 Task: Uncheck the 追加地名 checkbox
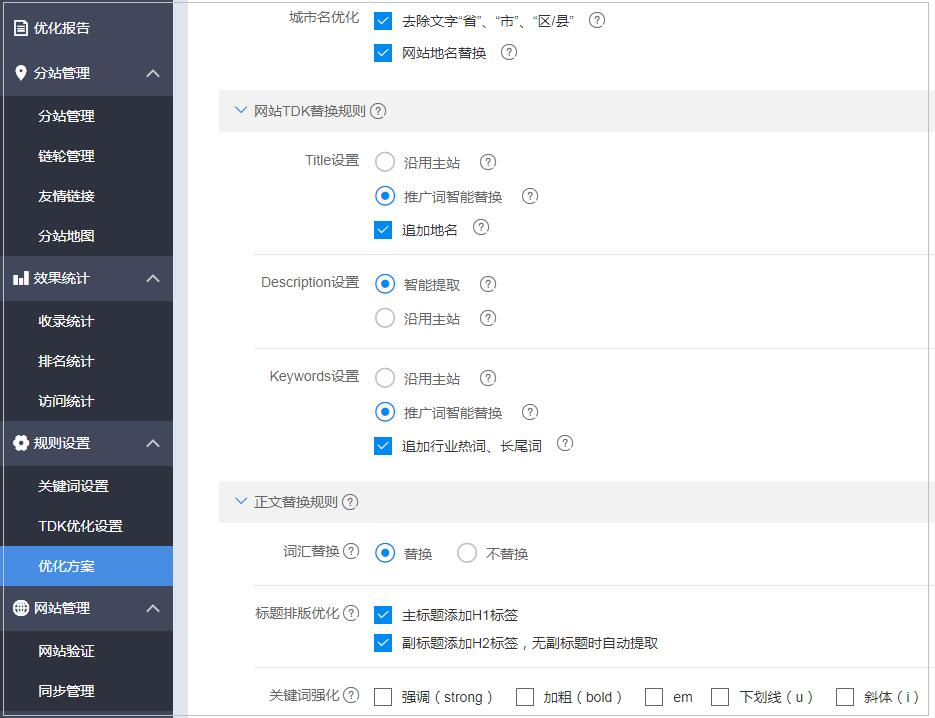point(383,230)
